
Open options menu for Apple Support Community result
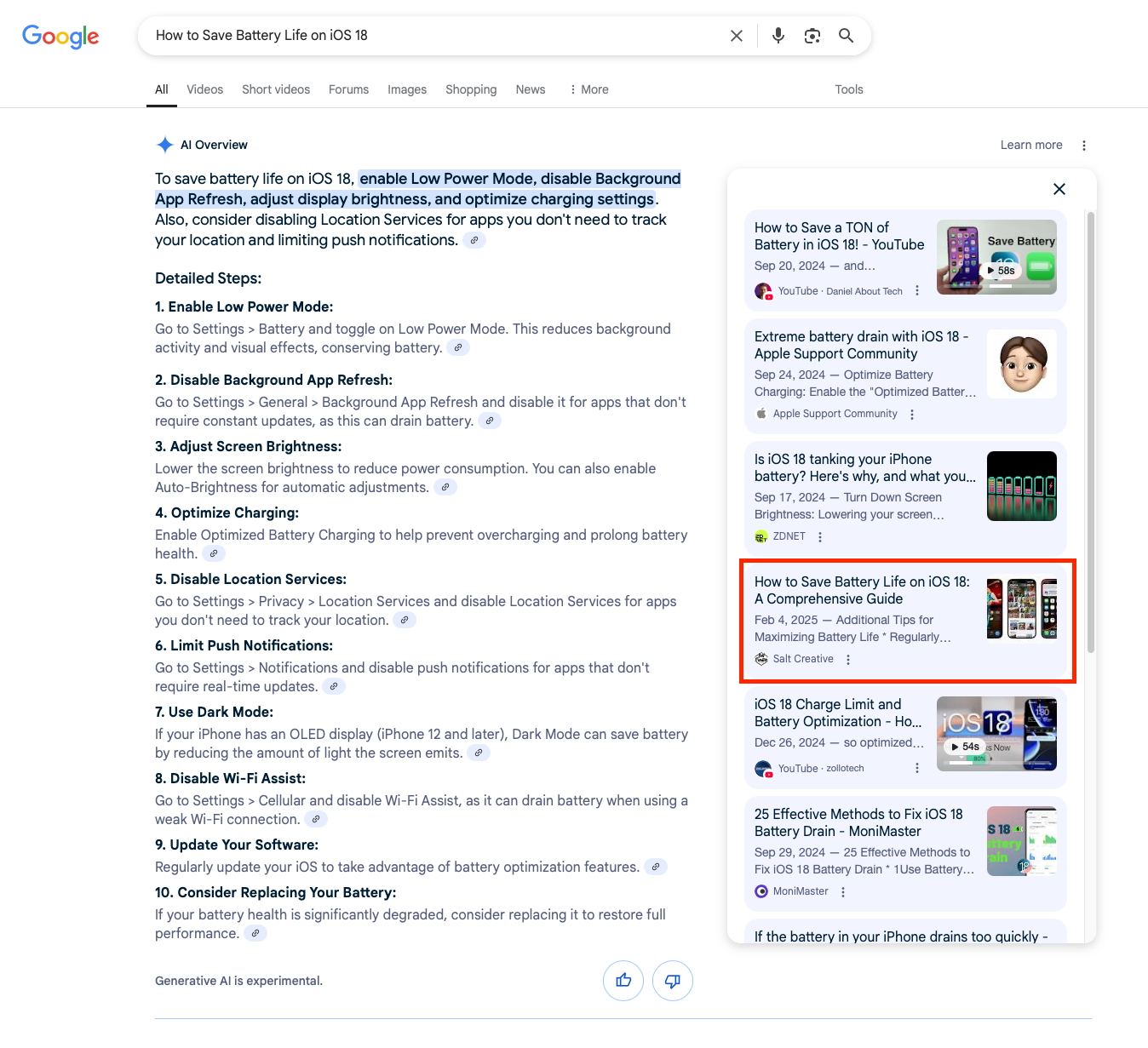tap(912, 415)
